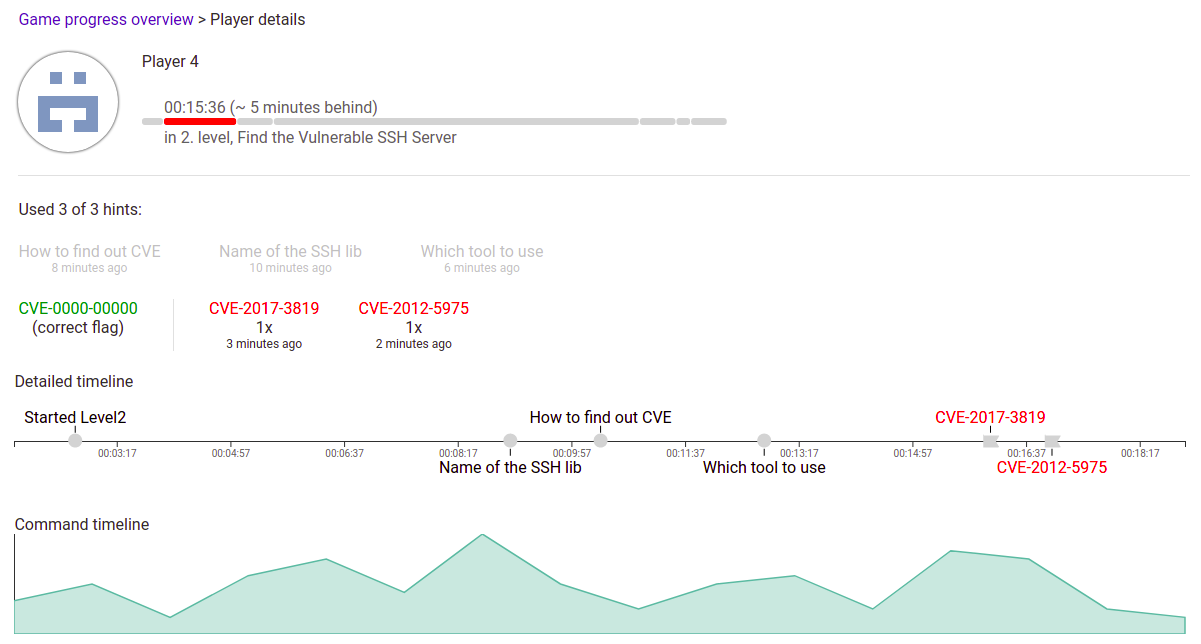Viewport: 1201px width, 644px height.
Task: Open the 'Name of the SSH lib' hint
Action: (x=290, y=251)
